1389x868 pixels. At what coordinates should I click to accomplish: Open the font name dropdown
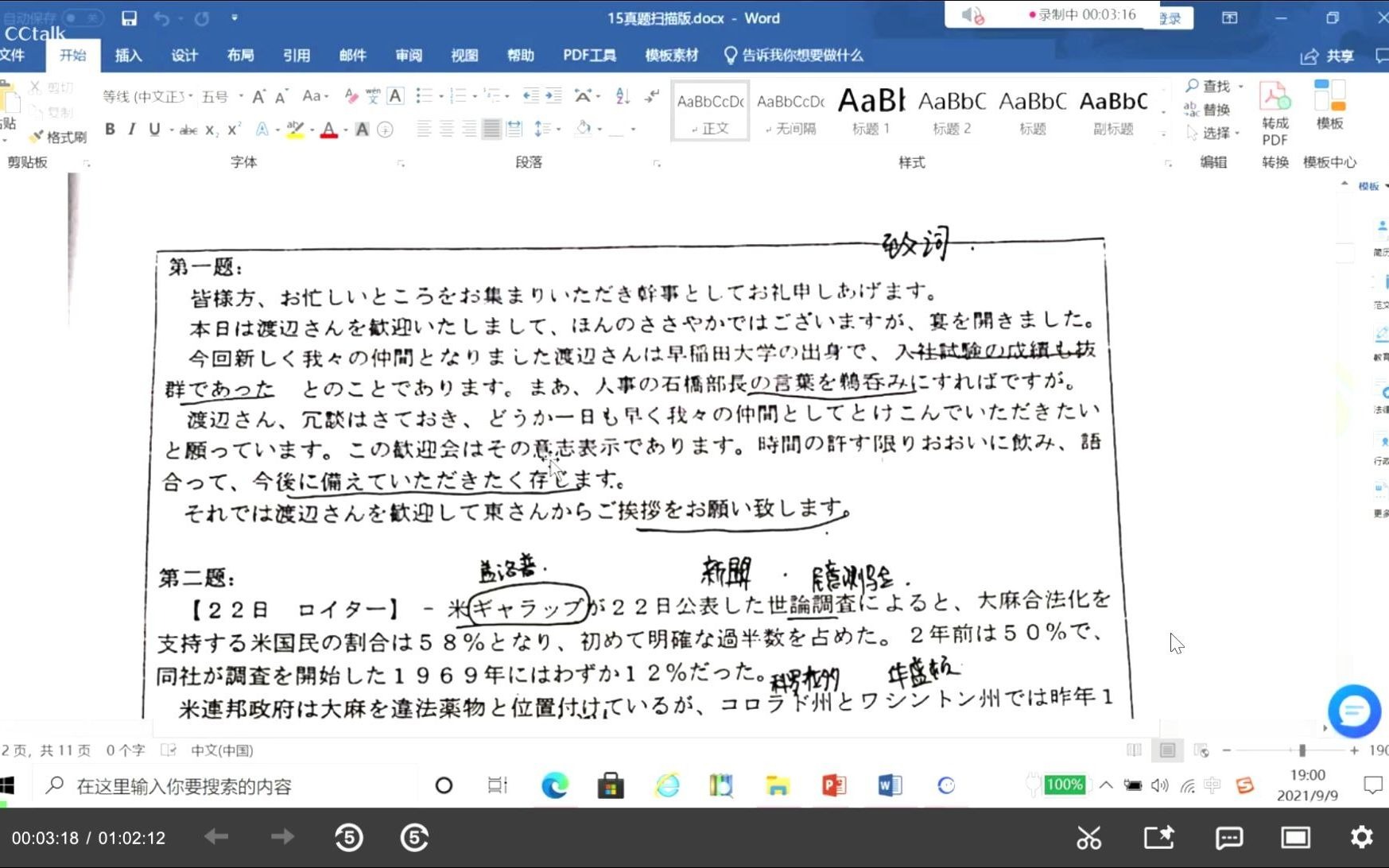(191, 96)
